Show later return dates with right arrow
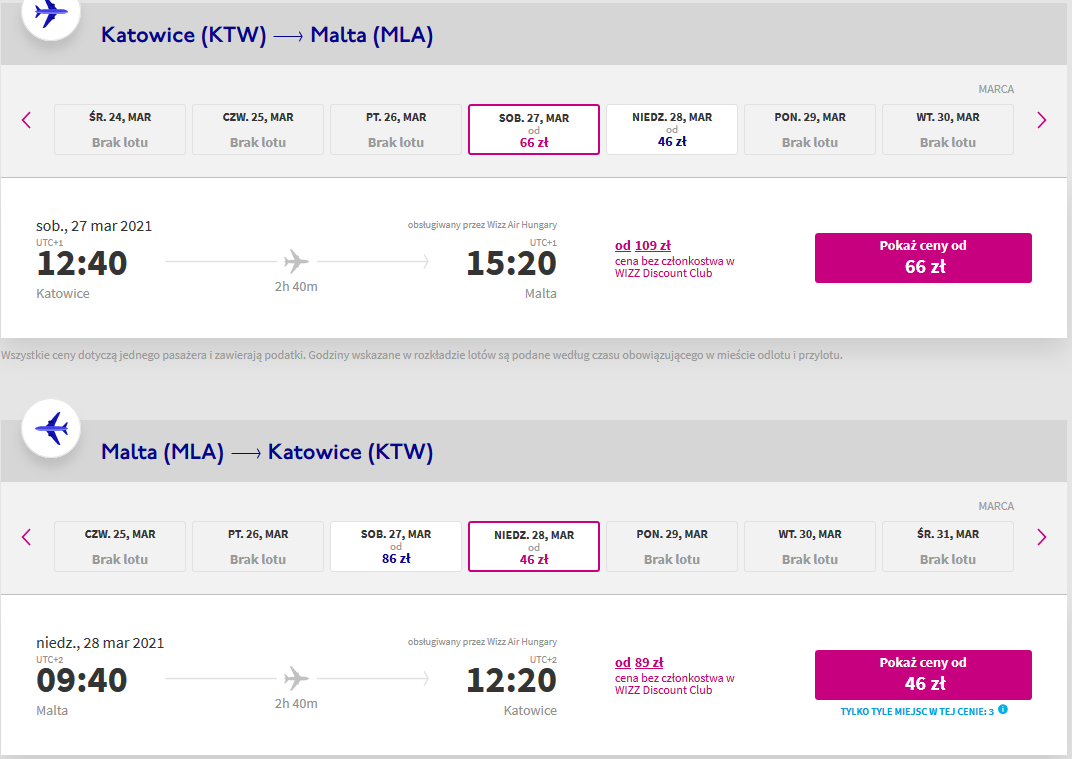 pyautogui.click(x=1041, y=537)
